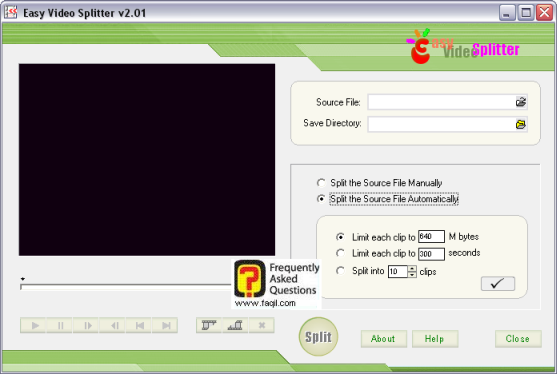Jump to the start of the video

coord(139,325)
